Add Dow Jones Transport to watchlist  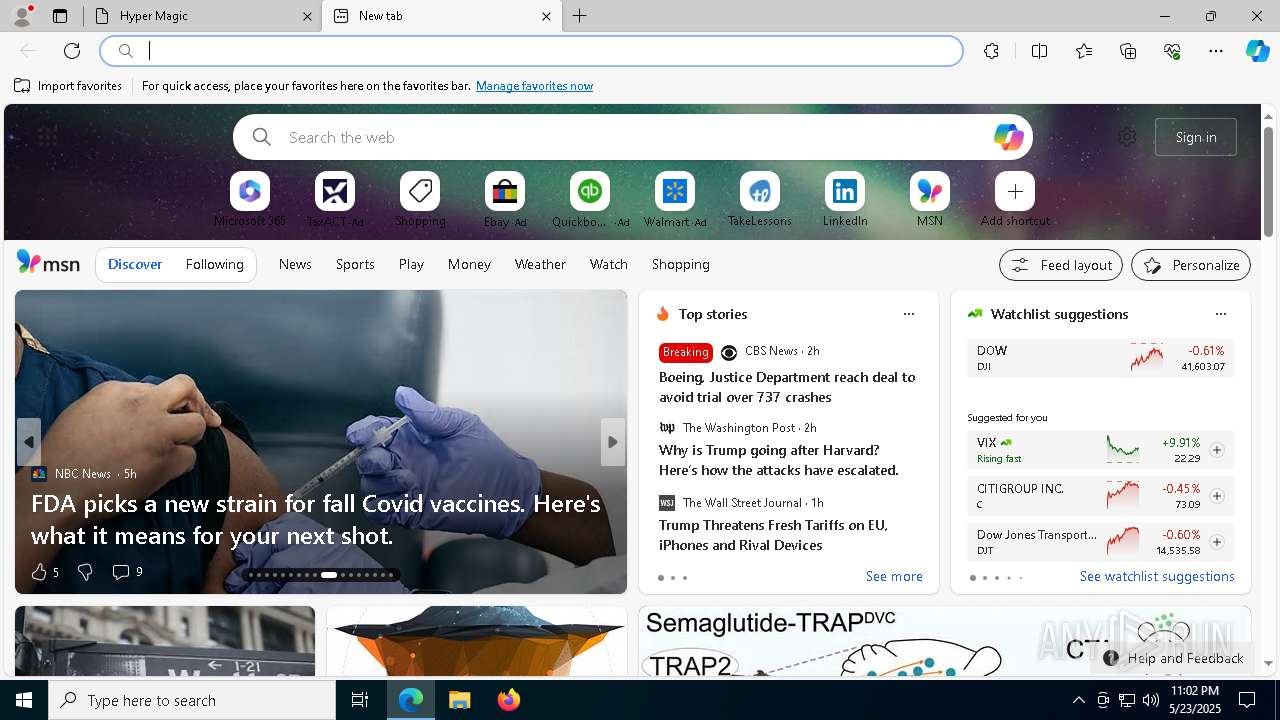pyautogui.click(x=1217, y=542)
